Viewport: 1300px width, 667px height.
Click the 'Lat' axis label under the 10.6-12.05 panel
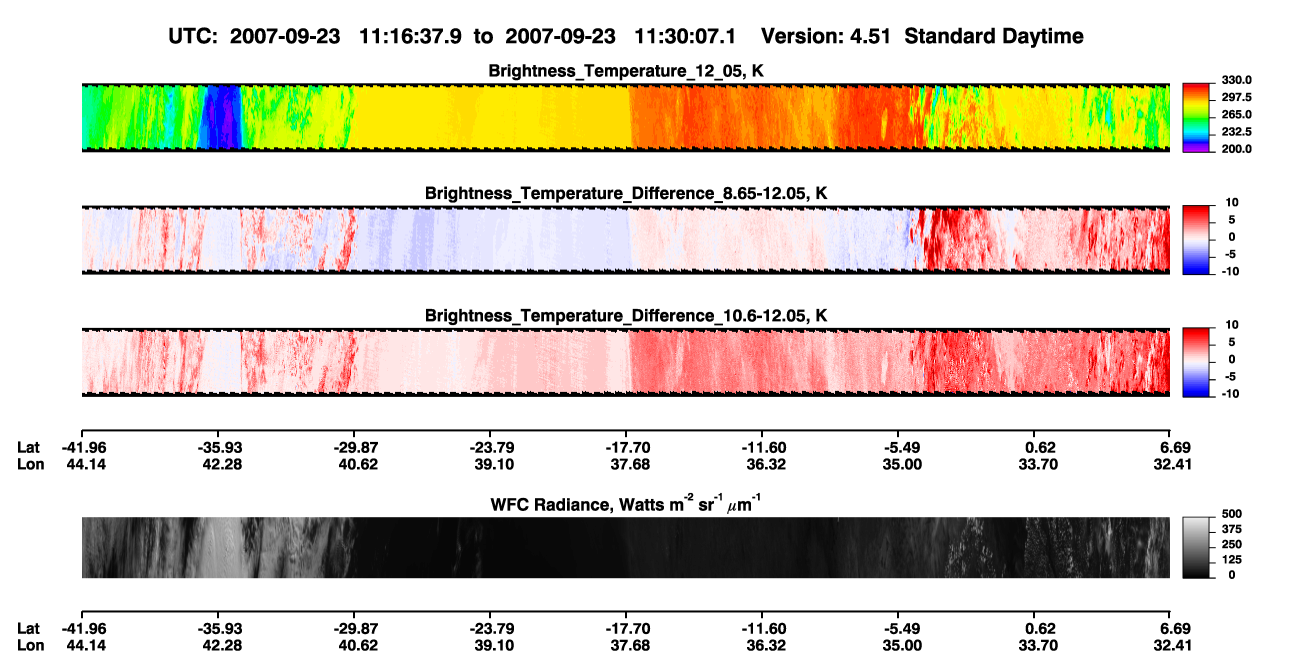(28, 448)
